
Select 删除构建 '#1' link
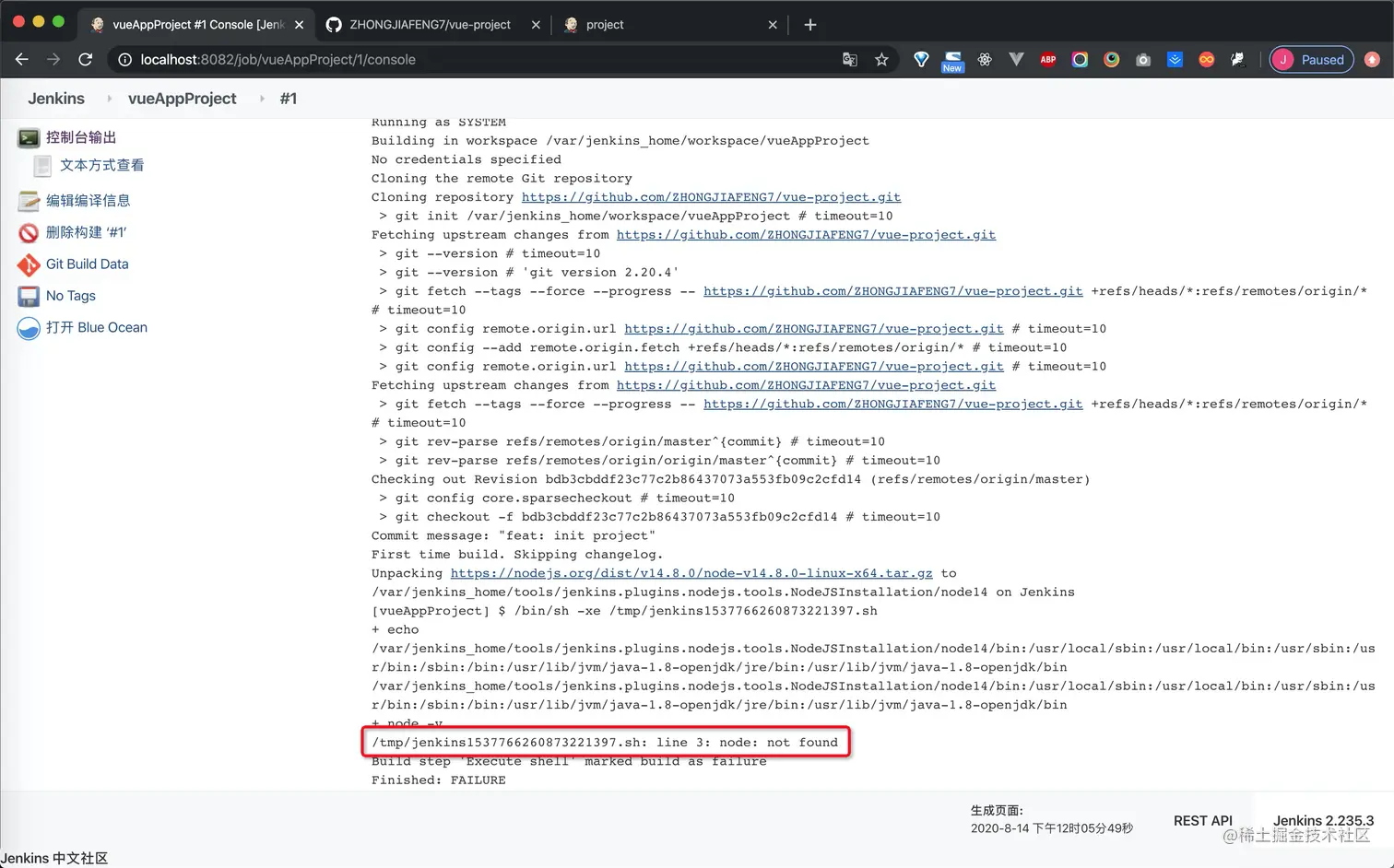(86, 233)
